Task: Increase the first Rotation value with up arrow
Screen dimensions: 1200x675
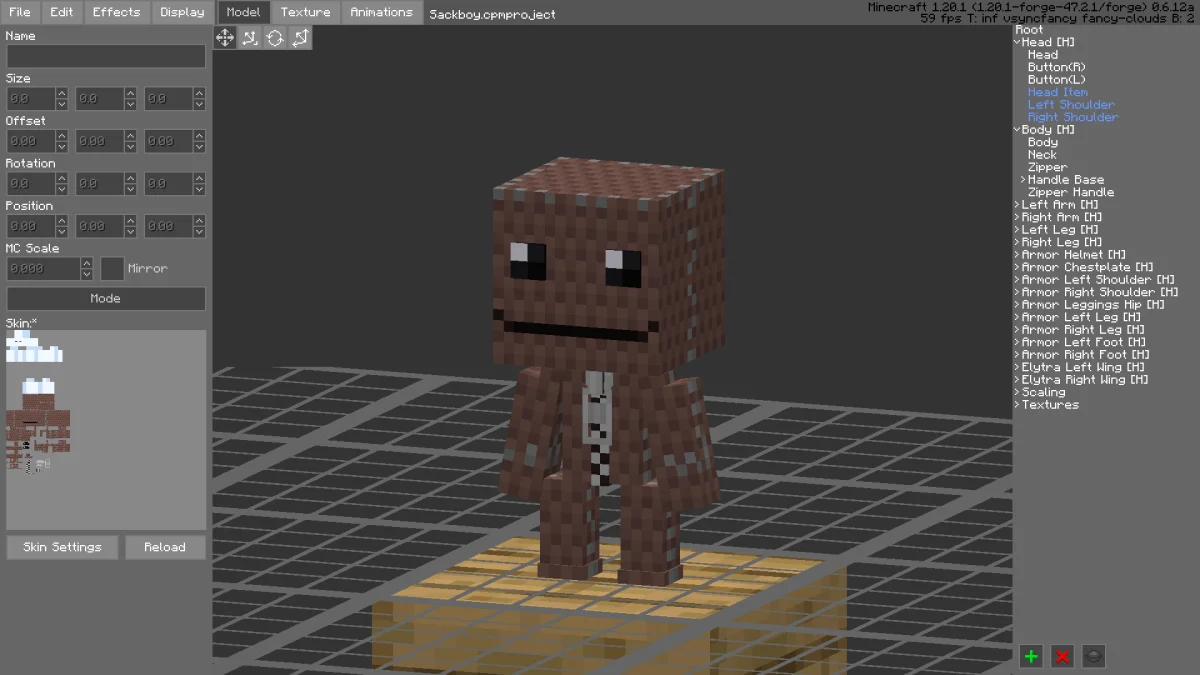Action: [62, 178]
